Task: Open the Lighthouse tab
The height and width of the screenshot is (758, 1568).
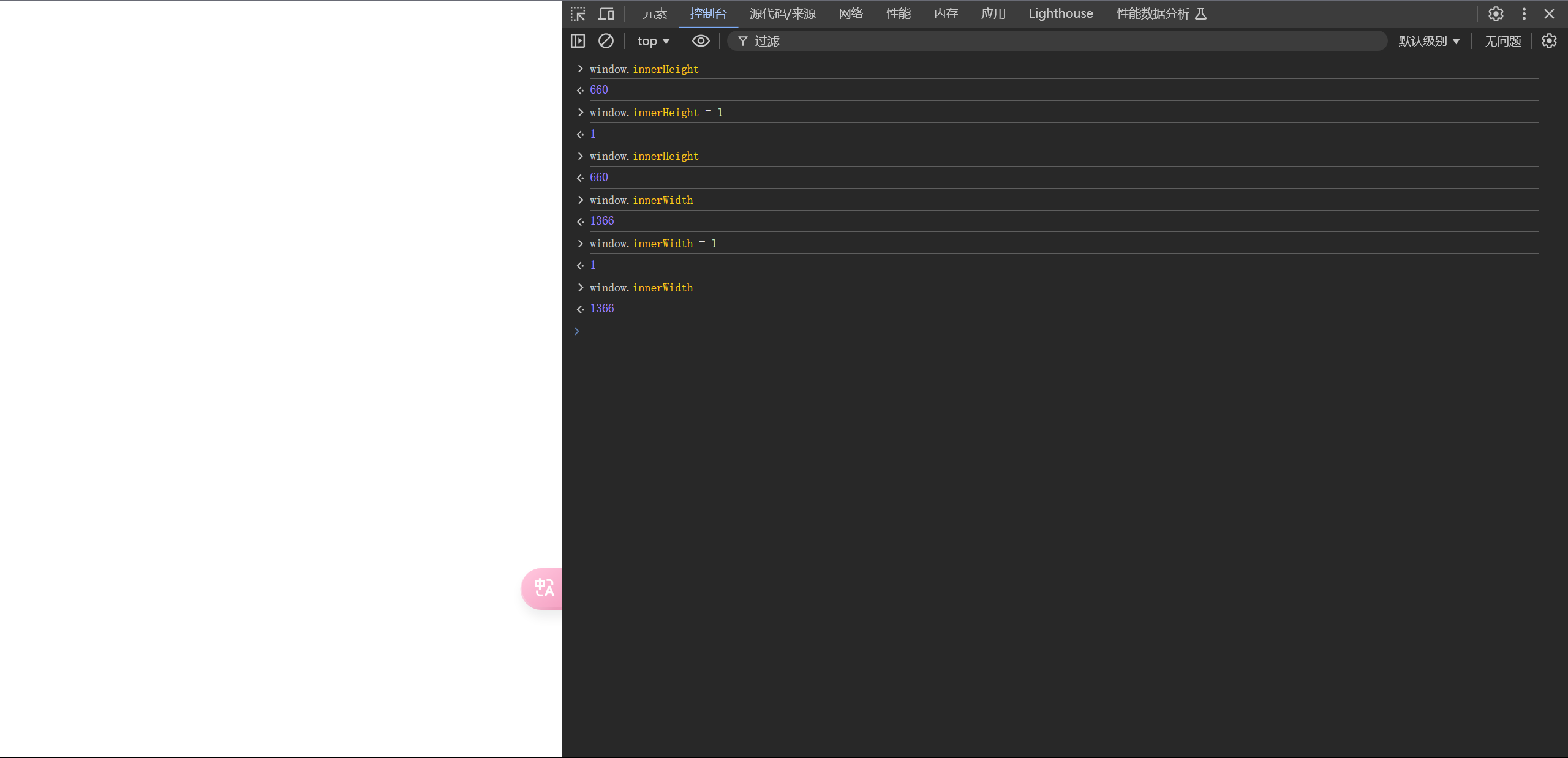Action: (x=1060, y=13)
